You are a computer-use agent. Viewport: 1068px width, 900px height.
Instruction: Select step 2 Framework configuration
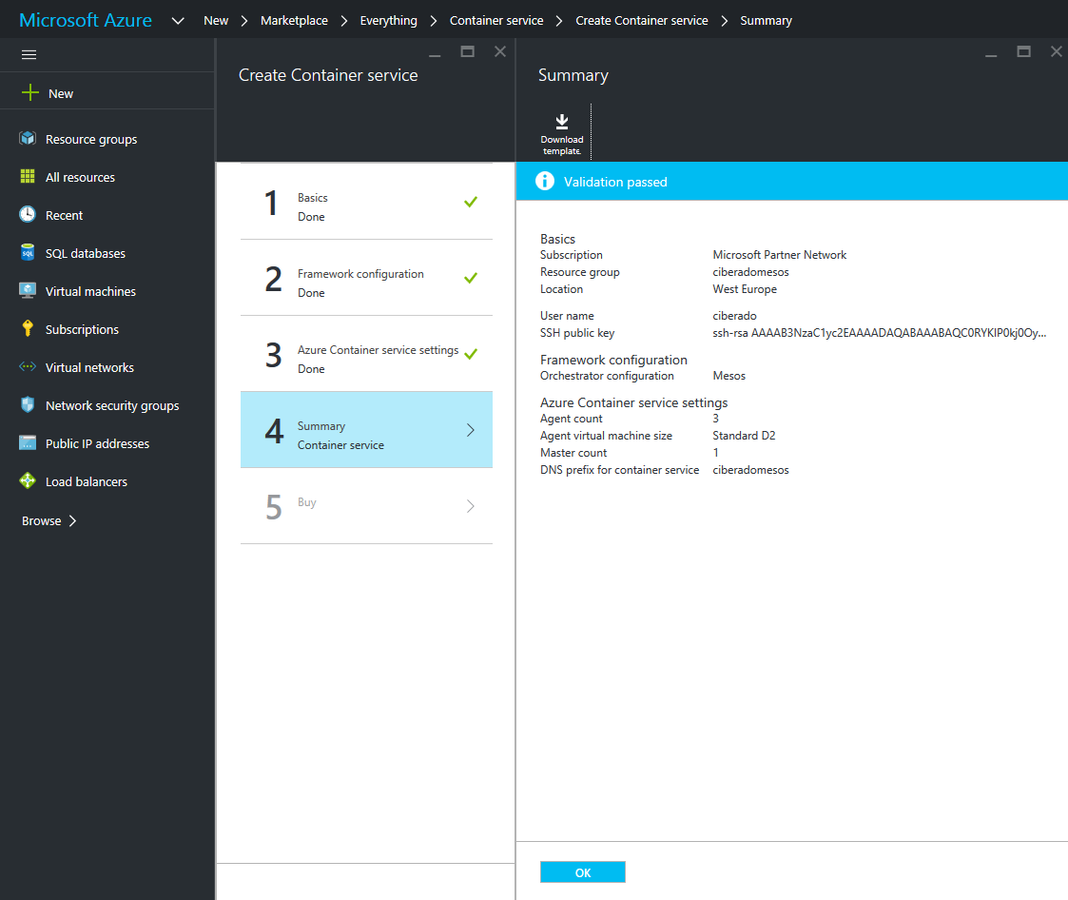point(366,277)
